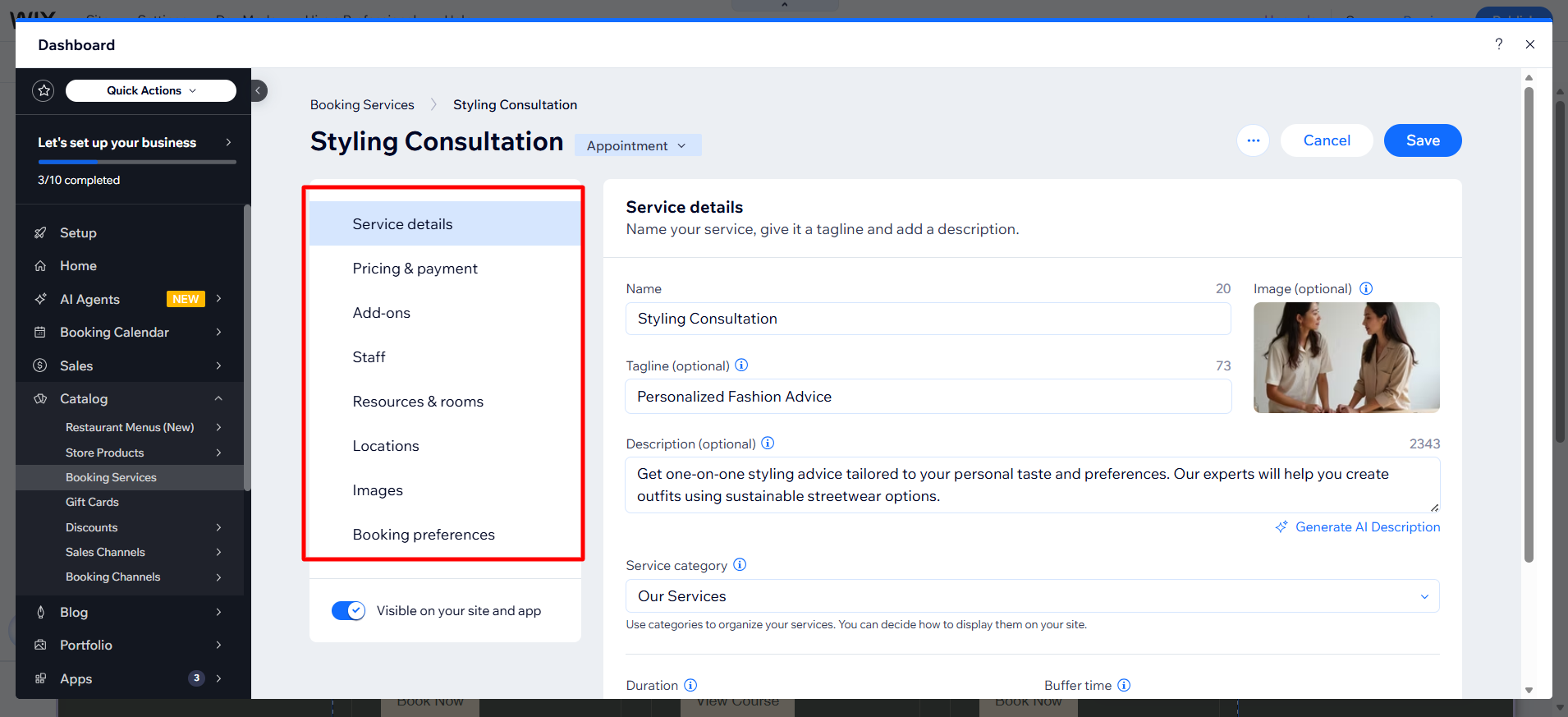Collapse the sidebar with arrow button
Screen dimensions: 1568x717
tap(258, 90)
